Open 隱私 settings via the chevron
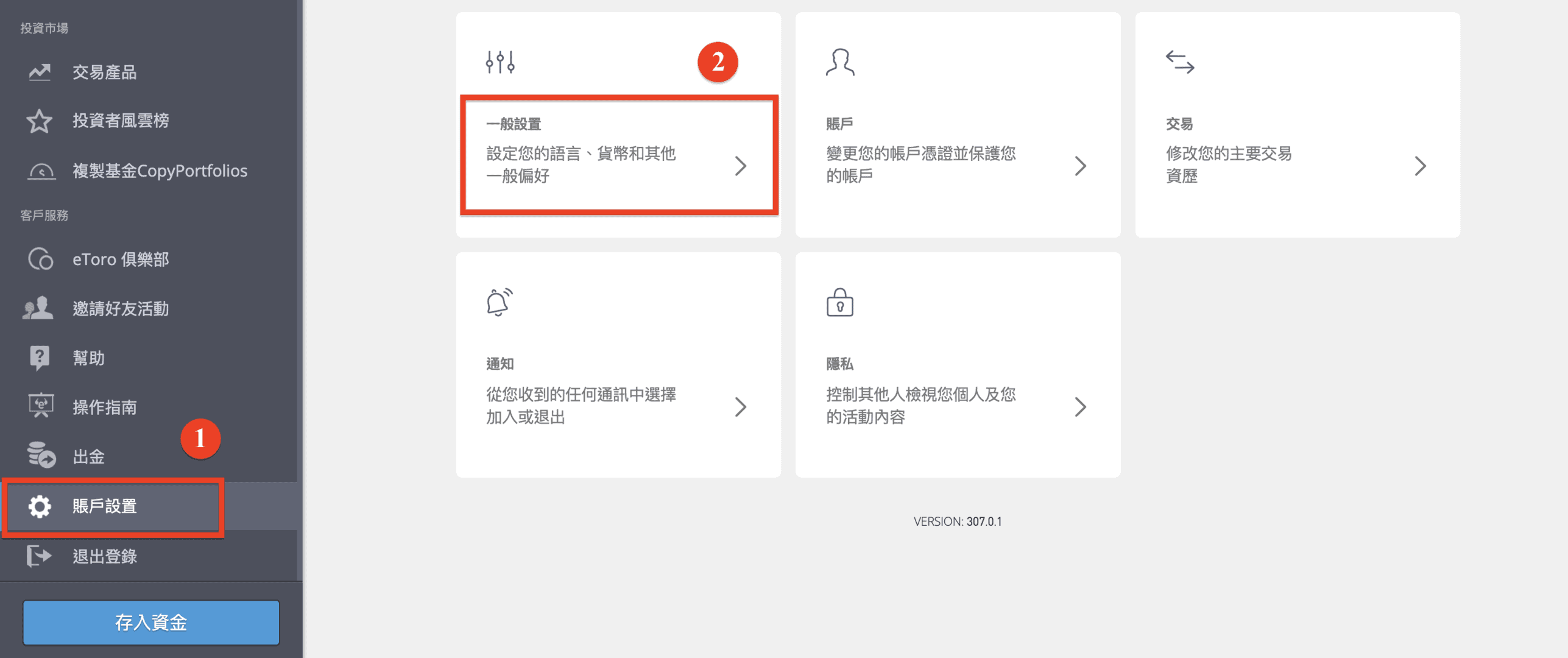The image size is (1568, 658). coord(1081,406)
